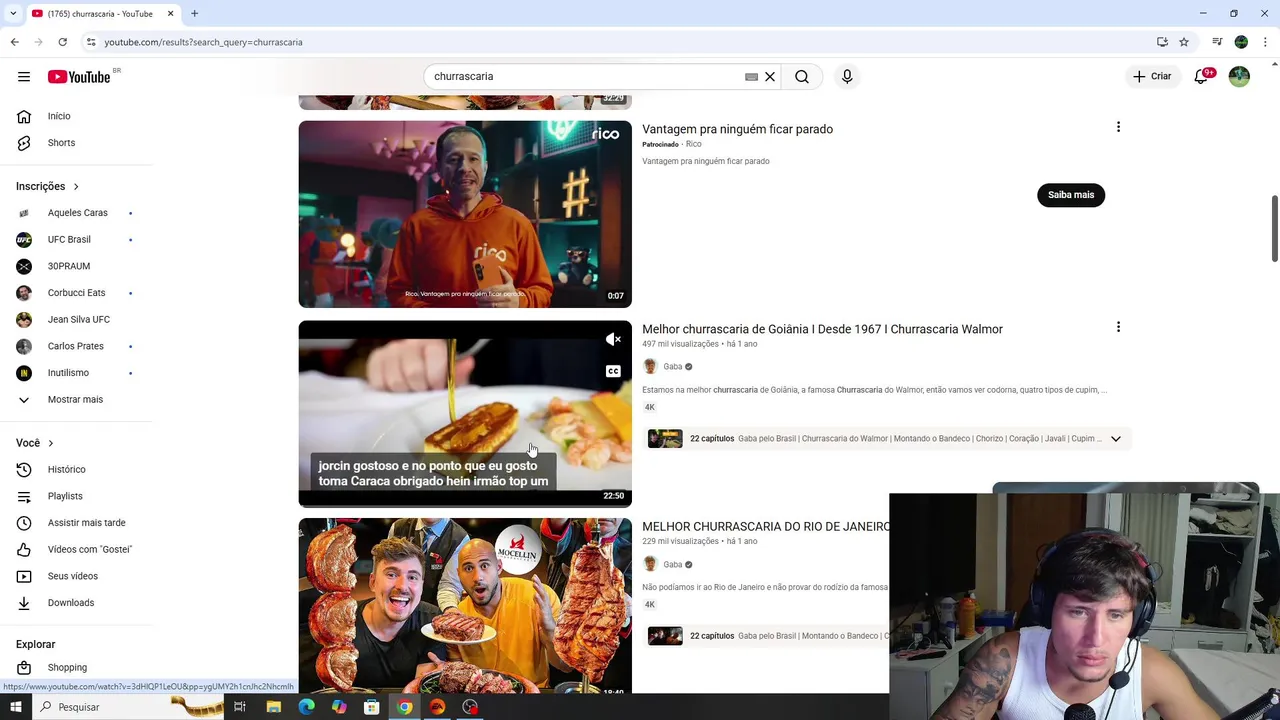The image size is (1280, 720).
Task: Open the Aqueles Caras subscription
Action: (x=77, y=213)
